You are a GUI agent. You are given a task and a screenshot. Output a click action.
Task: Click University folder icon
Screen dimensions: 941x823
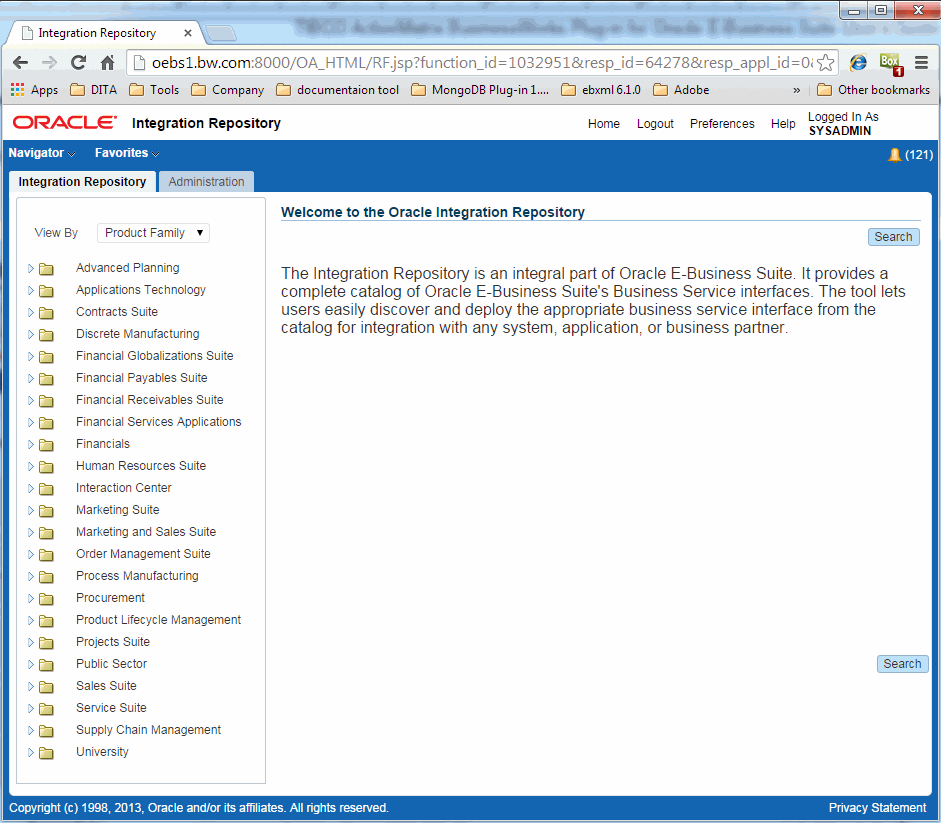coord(46,753)
